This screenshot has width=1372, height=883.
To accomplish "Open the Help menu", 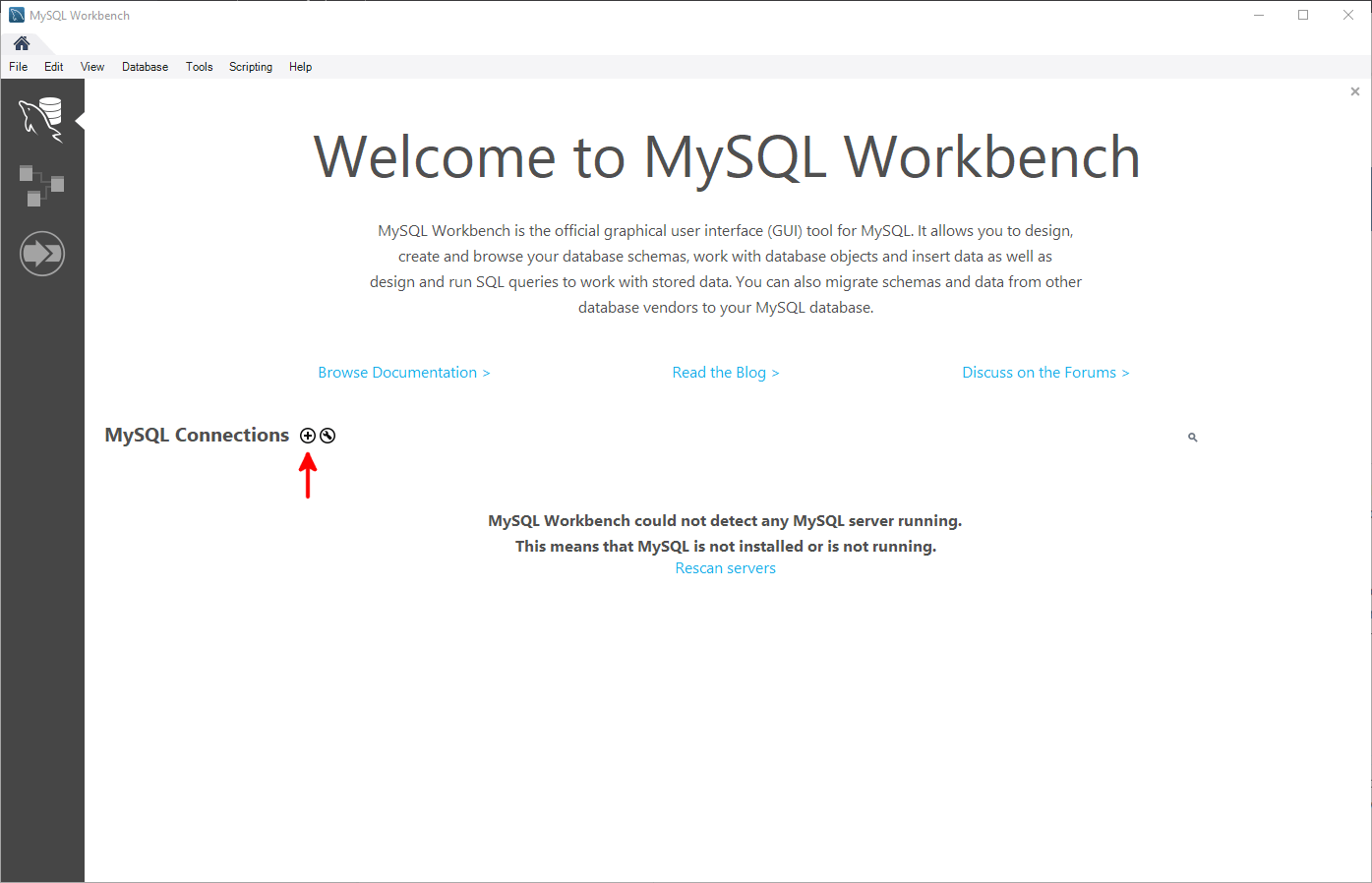I will click(x=300, y=66).
